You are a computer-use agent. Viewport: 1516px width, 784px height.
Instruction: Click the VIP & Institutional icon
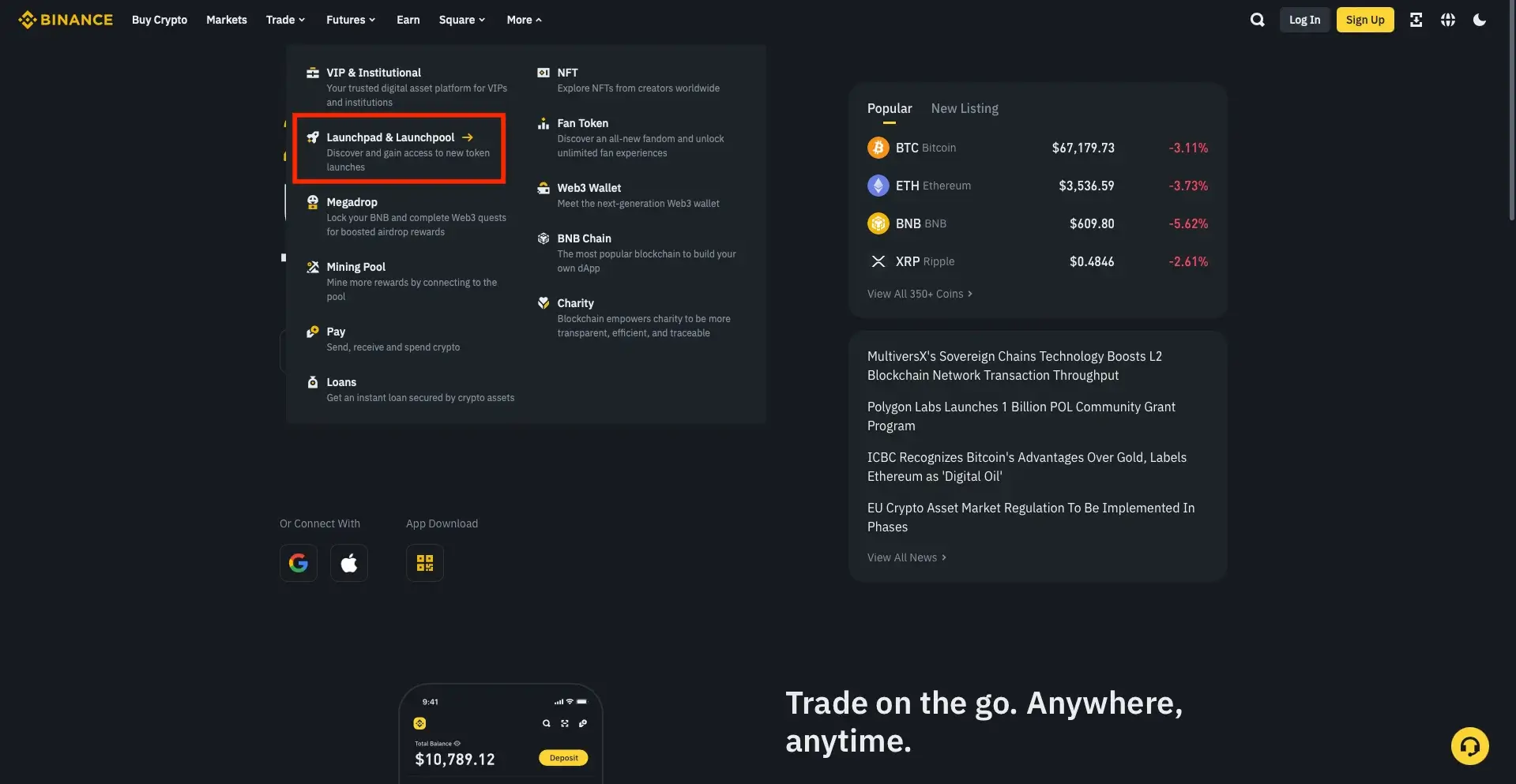click(x=313, y=73)
